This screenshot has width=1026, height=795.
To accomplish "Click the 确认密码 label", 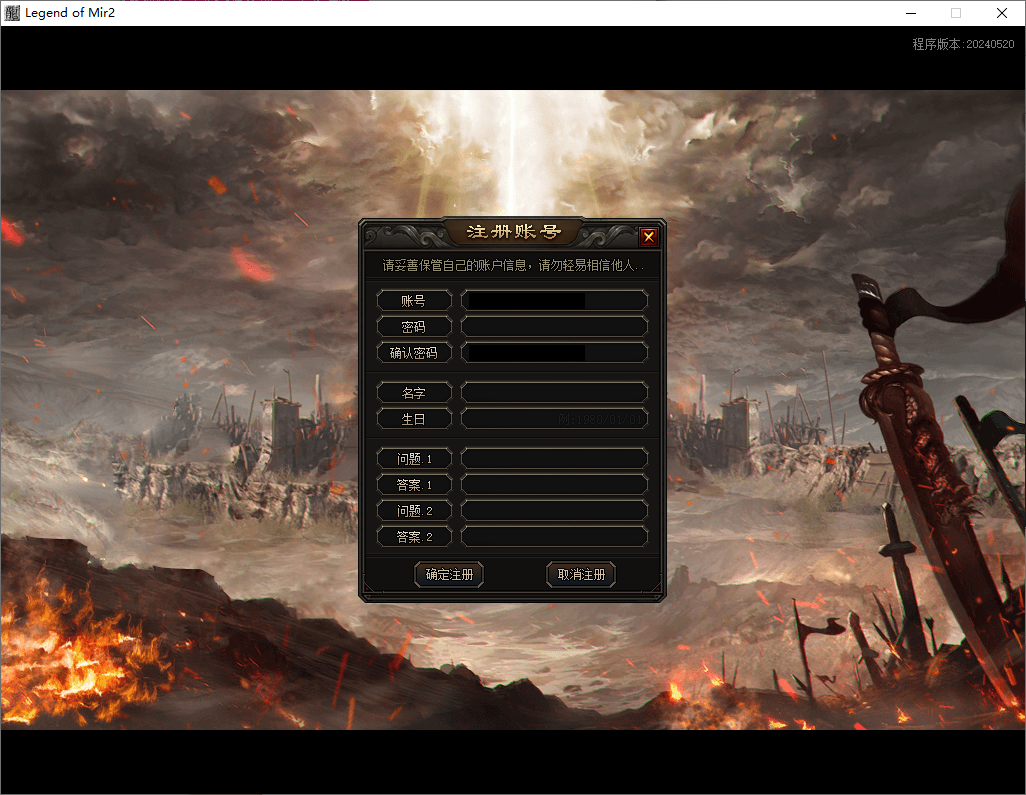I will click(x=414, y=353).
